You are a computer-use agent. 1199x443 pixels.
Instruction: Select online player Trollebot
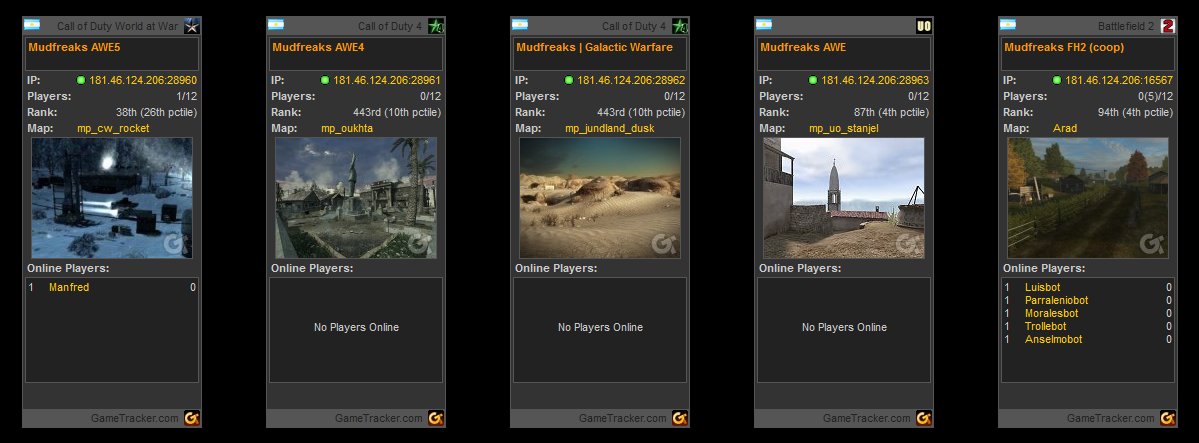1045,327
